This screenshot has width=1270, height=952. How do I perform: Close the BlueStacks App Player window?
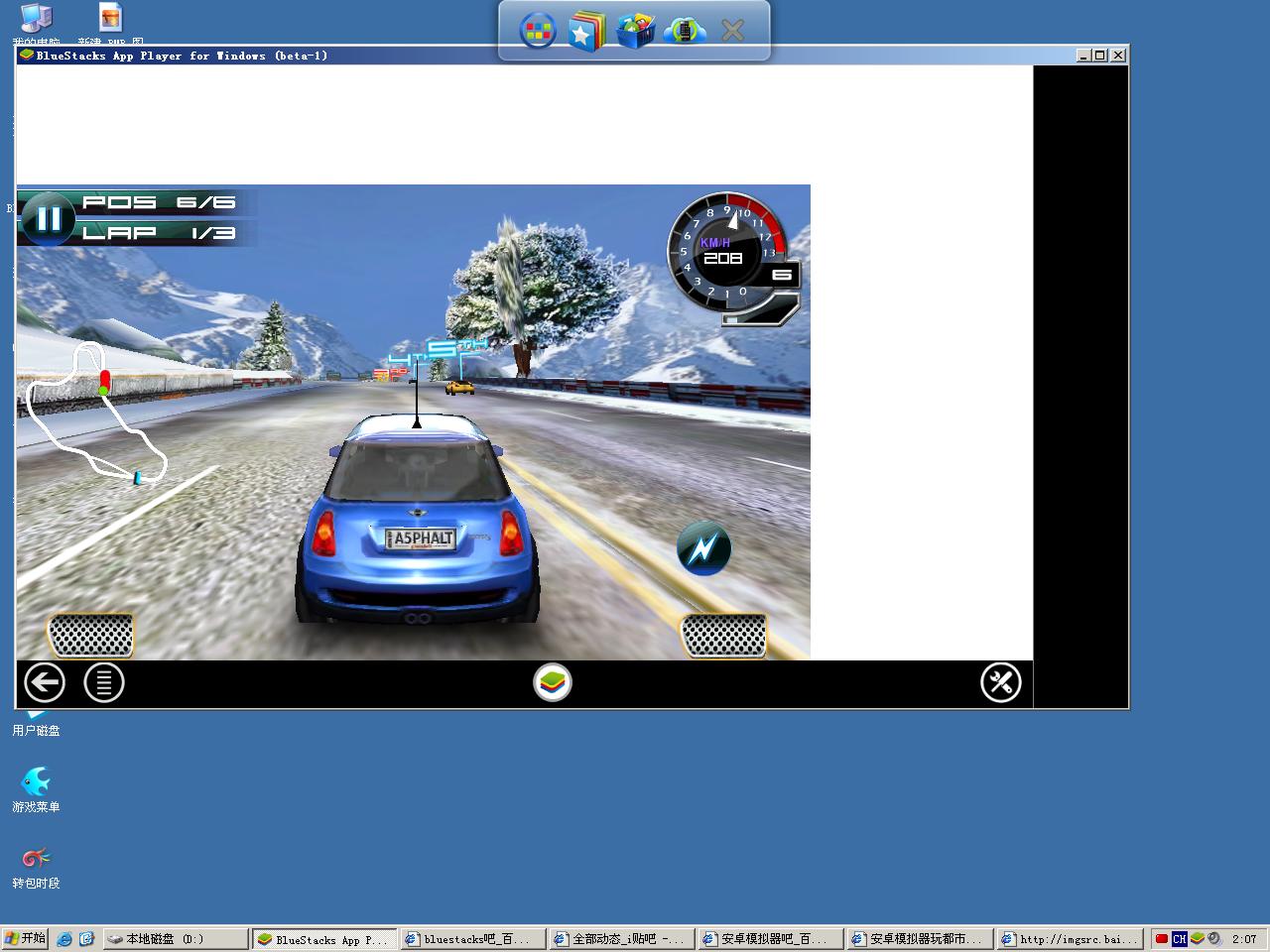(x=1118, y=56)
